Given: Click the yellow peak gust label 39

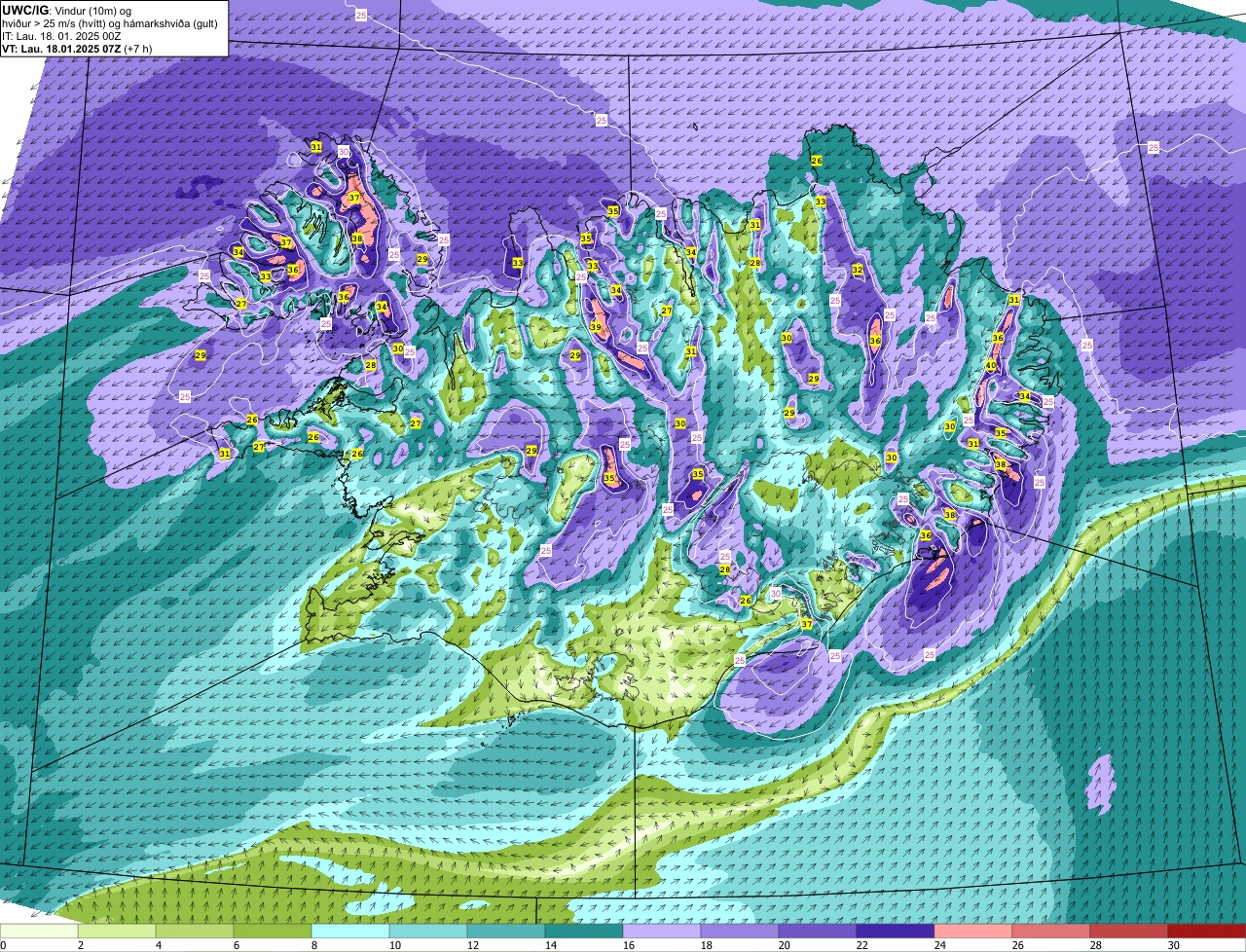Looking at the screenshot, I should click(x=595, y=327).
